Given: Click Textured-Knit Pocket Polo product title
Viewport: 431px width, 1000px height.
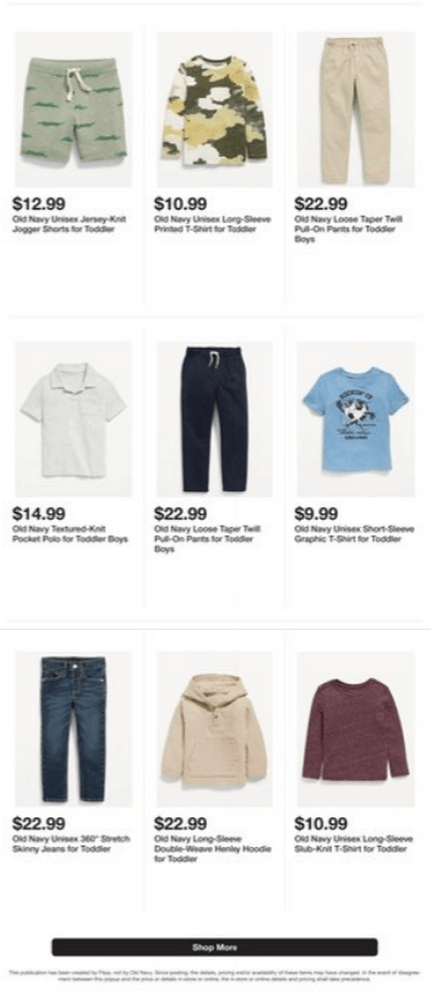Looking at the screenshot, I should [70, 534].
